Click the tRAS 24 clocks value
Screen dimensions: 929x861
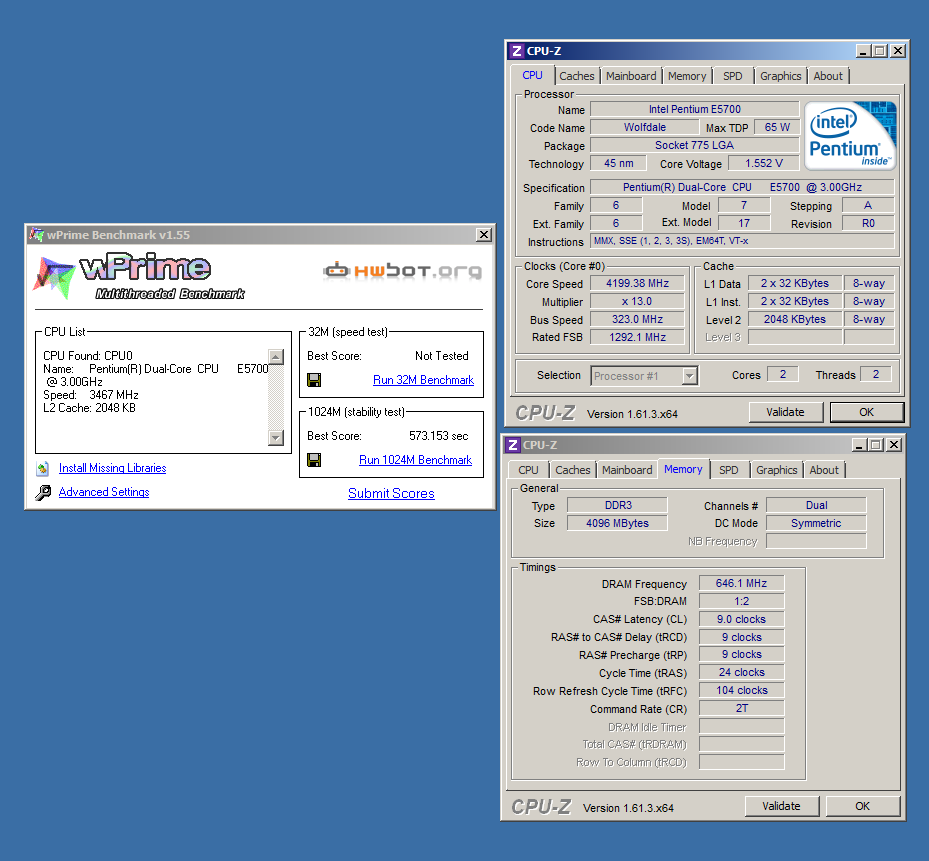coord(741,673)
